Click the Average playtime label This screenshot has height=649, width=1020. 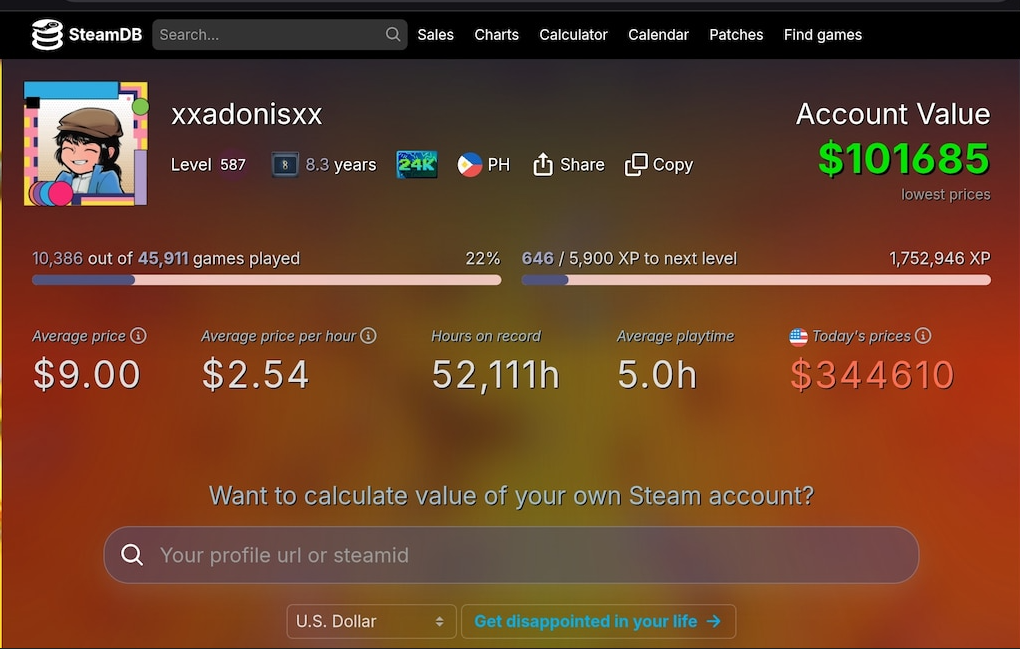675,336
